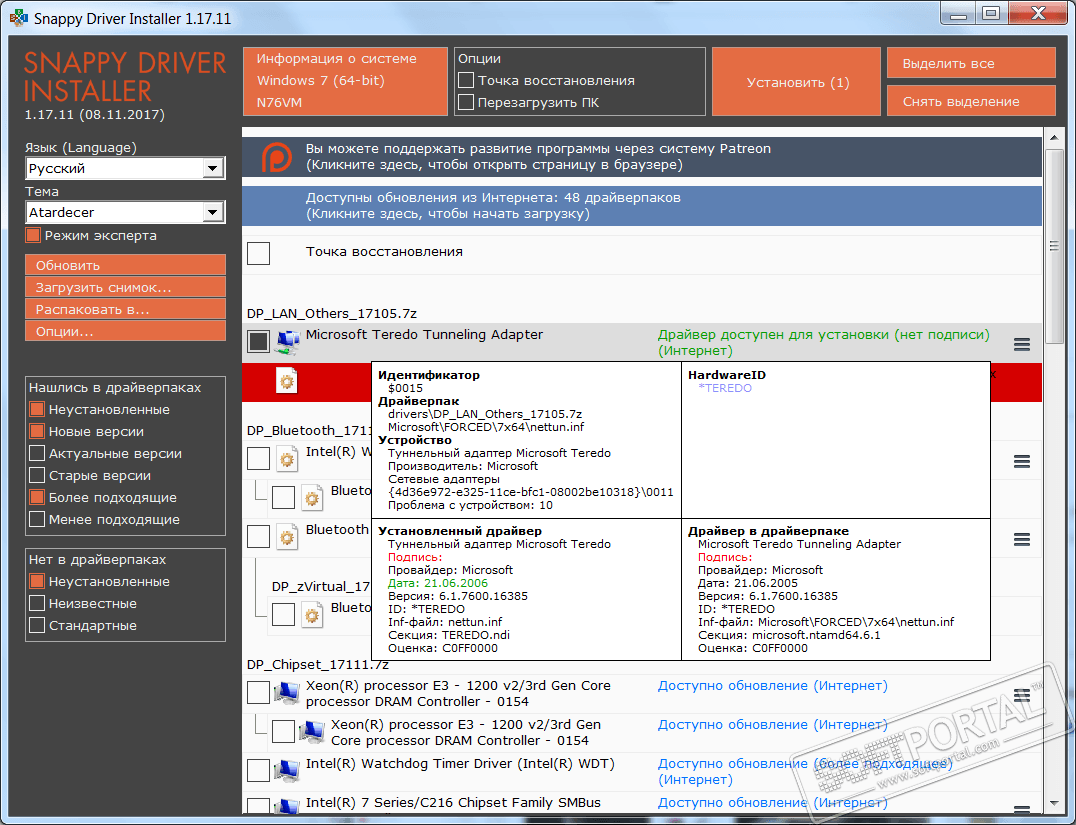
Task: Toggle the Новые версии filter
Action: pos(37,432)
